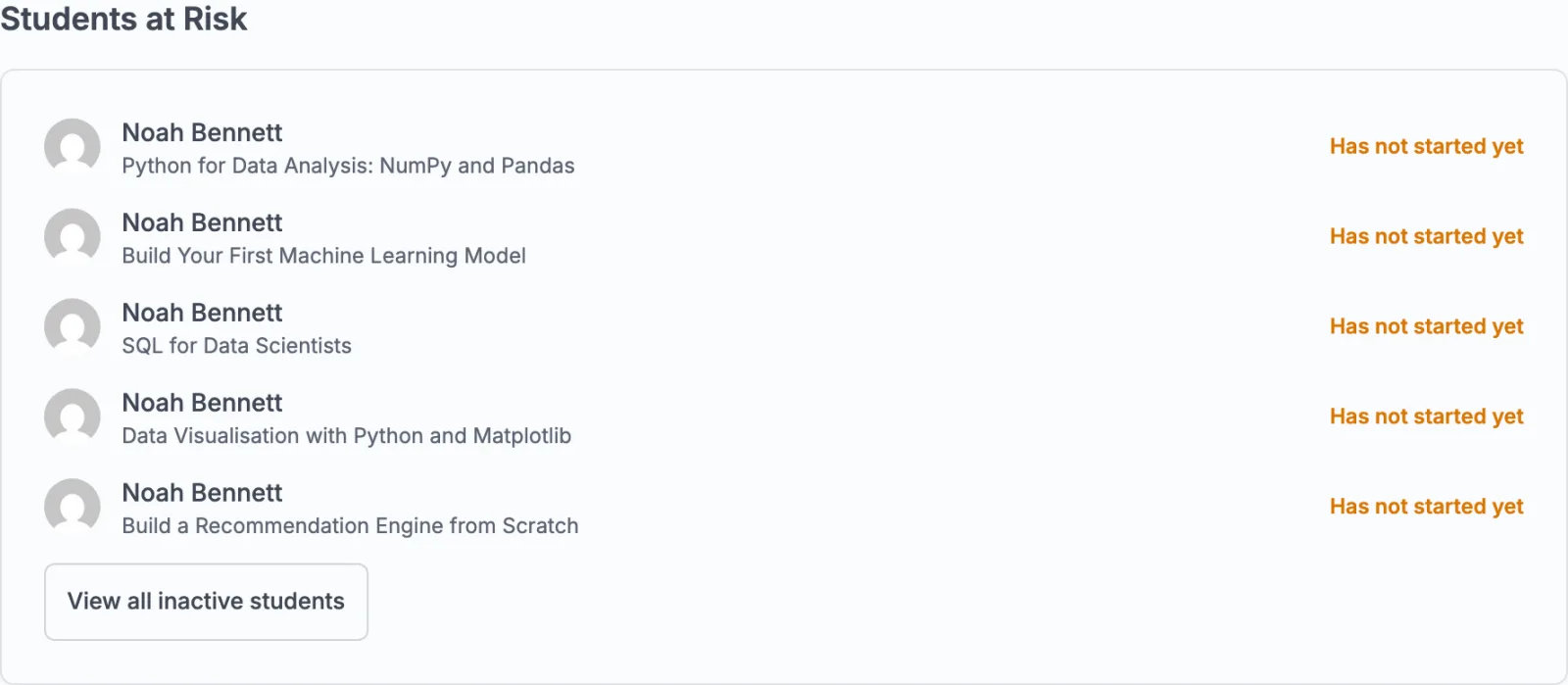The height and width of the screenshot is (685, 1568).
Task: Select Noah Bennett name above SQL for Data Scientists
Action: click(x=202, y=313)
